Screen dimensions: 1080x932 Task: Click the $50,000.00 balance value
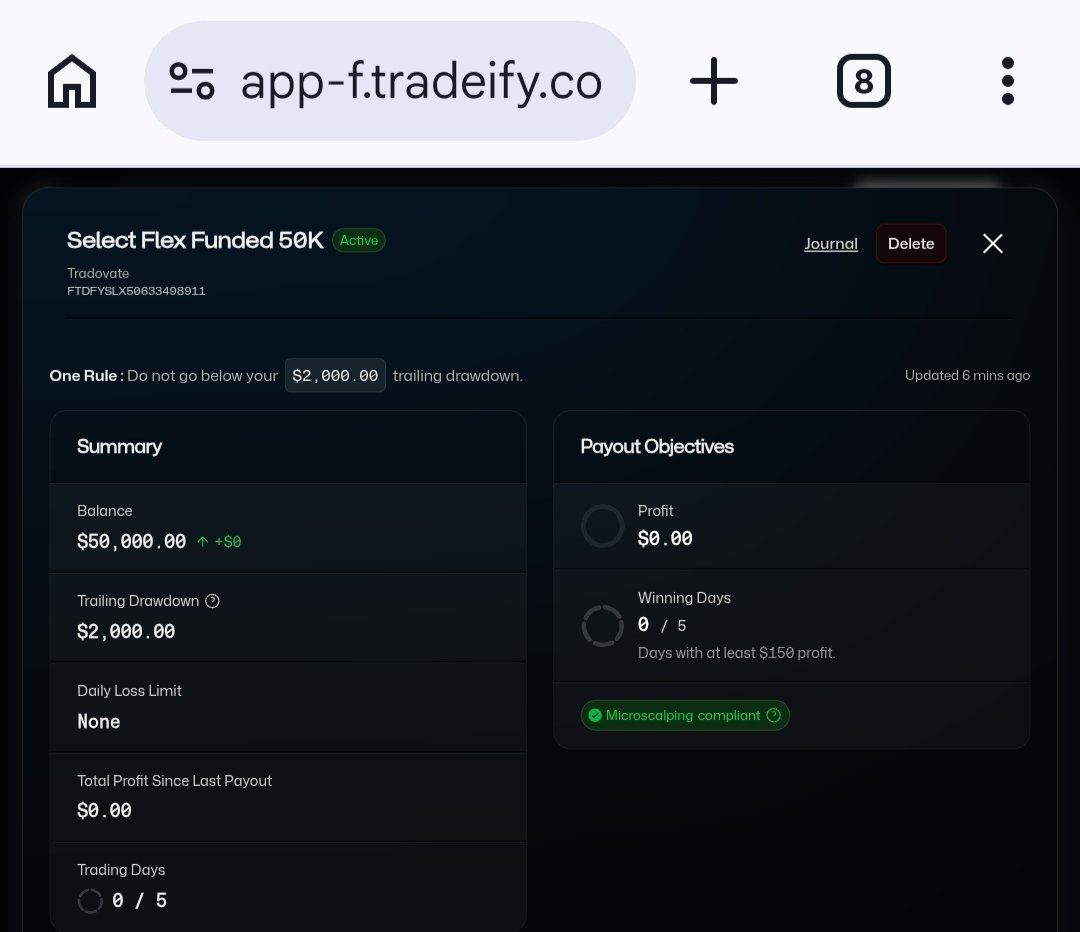click(x=132, y=541)
